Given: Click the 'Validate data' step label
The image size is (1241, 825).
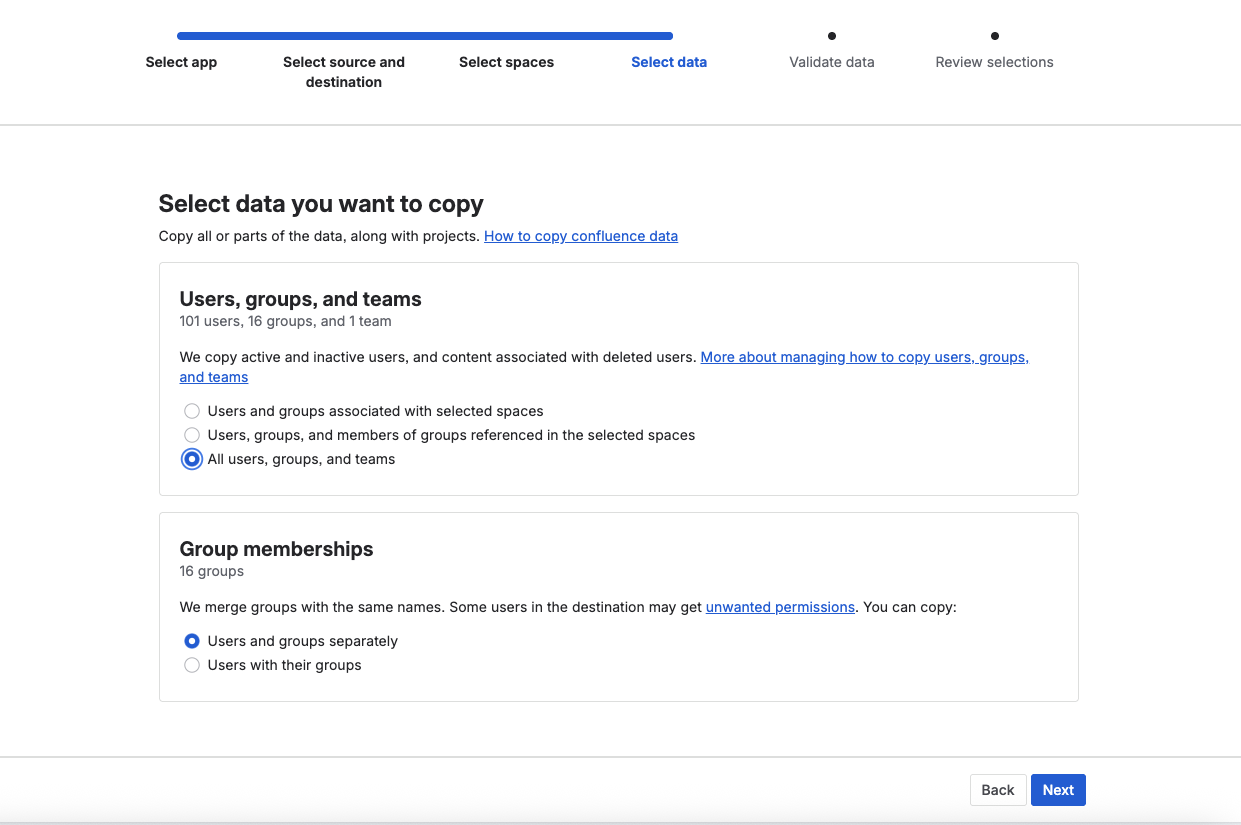Looking at the screenshot, I should point(831,62).
